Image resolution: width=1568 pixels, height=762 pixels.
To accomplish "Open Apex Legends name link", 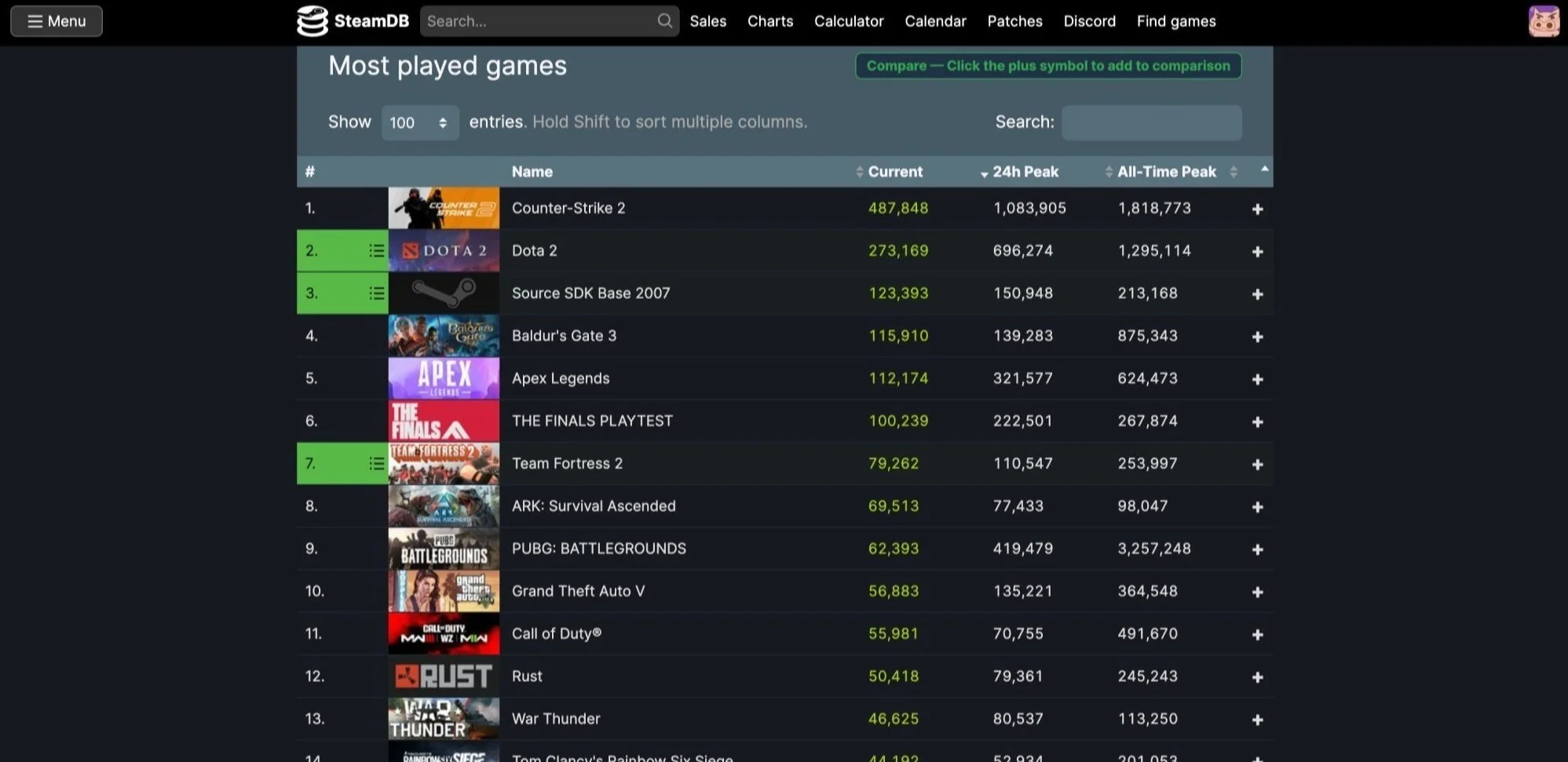I will (x=561, y=378).
